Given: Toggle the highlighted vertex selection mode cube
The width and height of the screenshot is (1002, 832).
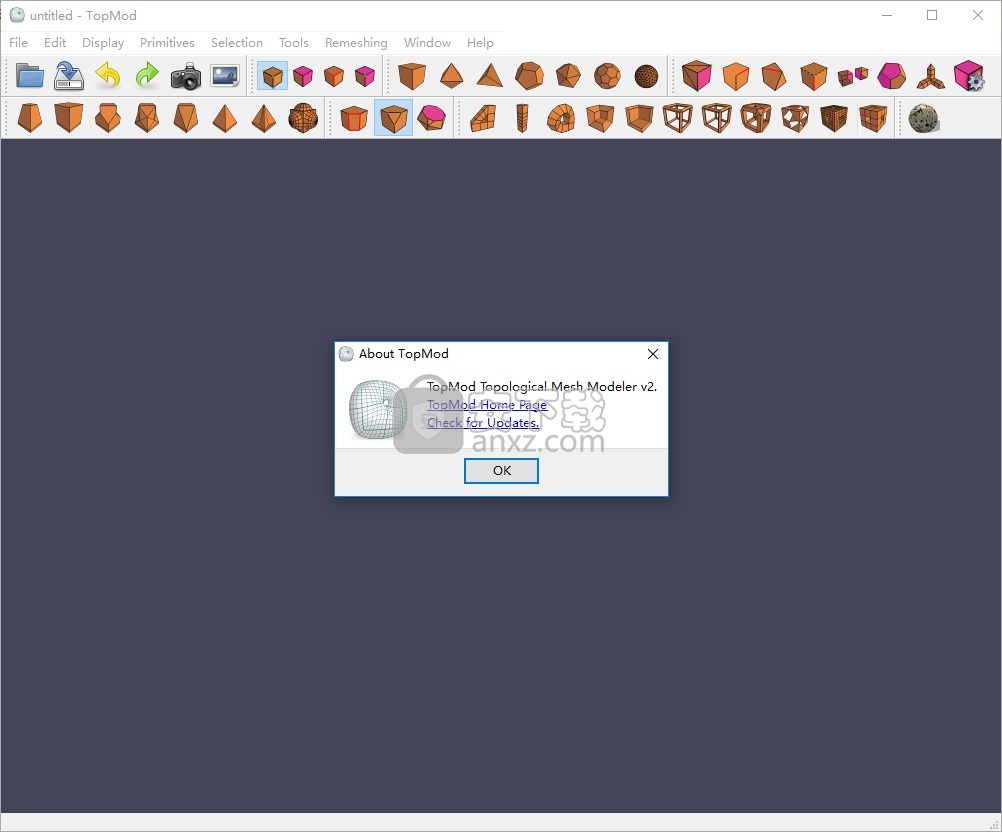Looking at the screenshot, I should [272, 76].
